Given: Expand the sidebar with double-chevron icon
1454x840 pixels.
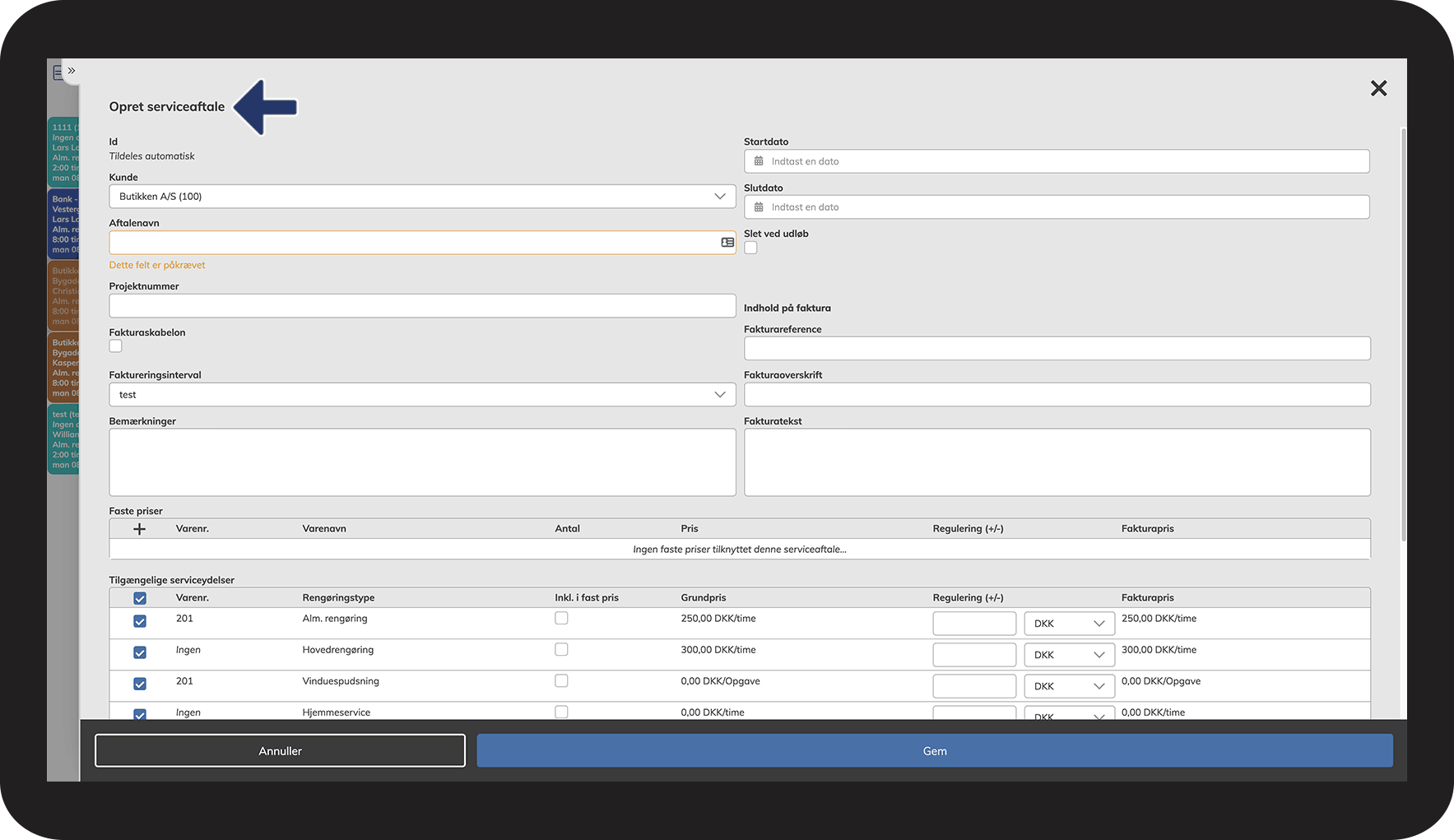Looking at the screenshot, I should (x=72, y=71).
